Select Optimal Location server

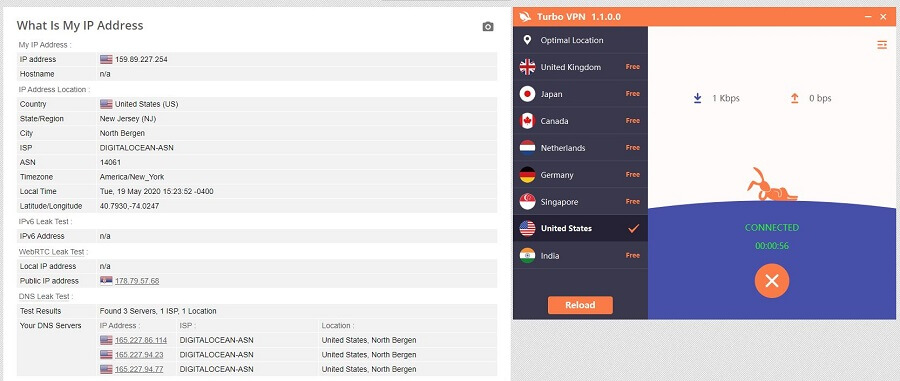coord(580,40)
